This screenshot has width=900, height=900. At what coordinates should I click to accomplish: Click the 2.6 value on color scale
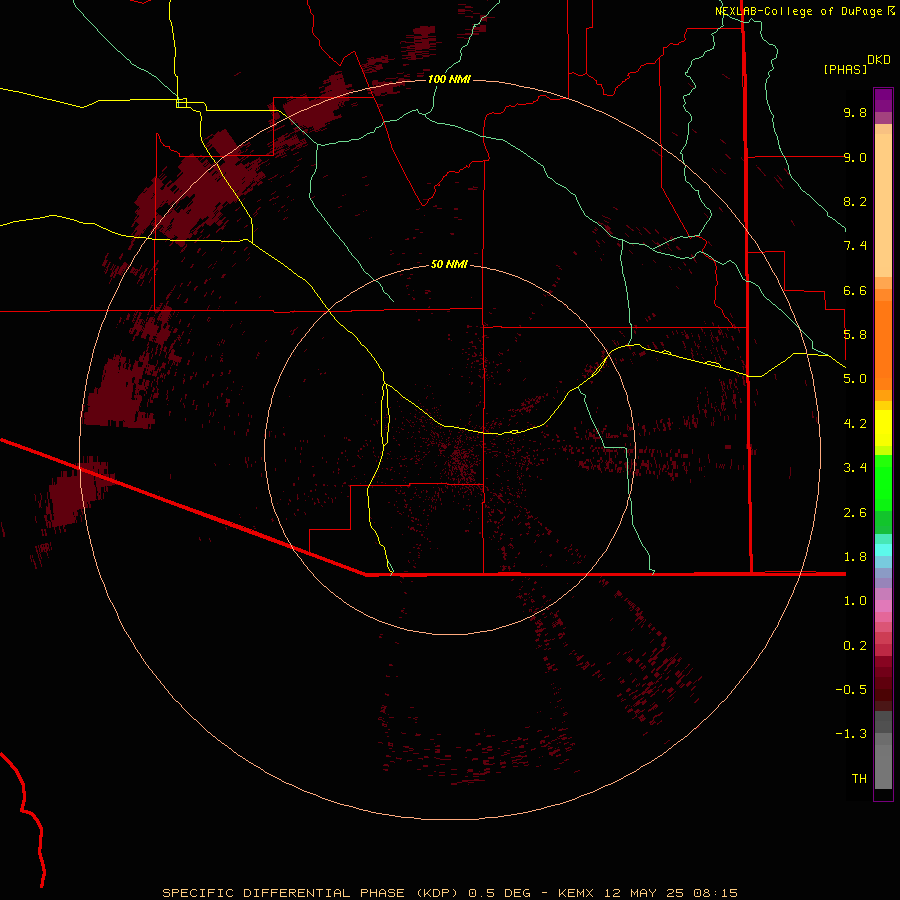(855, 513)
